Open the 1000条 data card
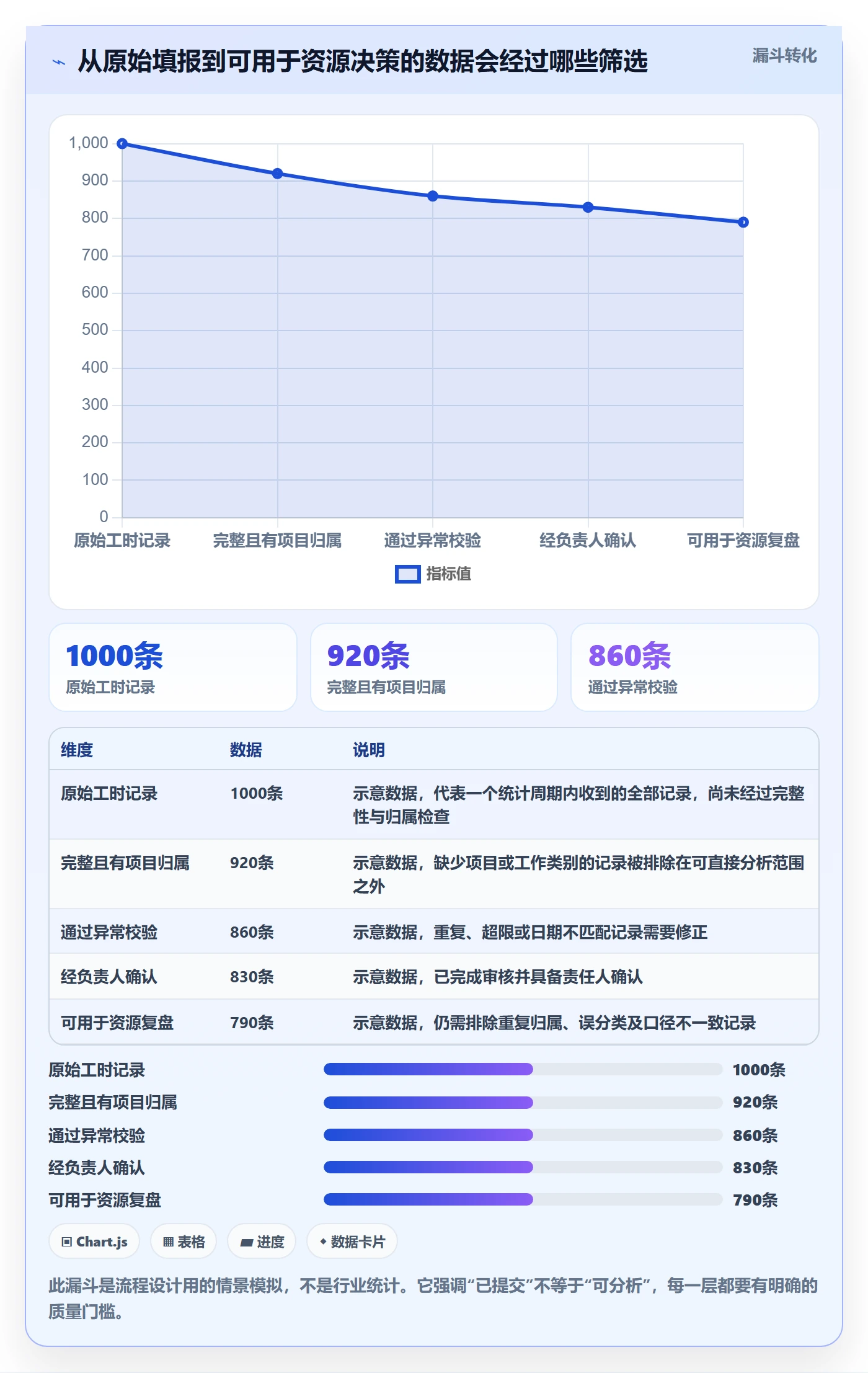The image size is (868, 1373). click(x=173, y=667)
